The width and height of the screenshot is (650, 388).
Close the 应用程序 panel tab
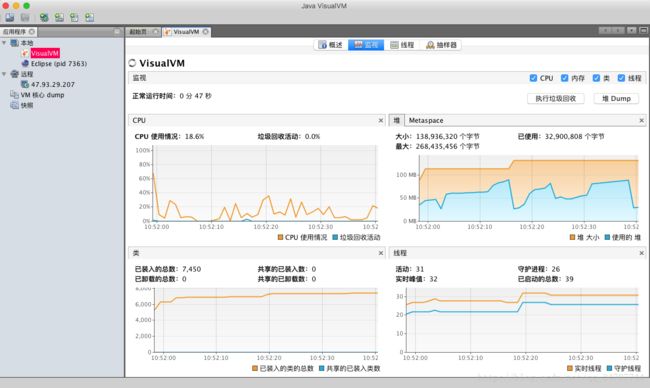pos(32,32)
